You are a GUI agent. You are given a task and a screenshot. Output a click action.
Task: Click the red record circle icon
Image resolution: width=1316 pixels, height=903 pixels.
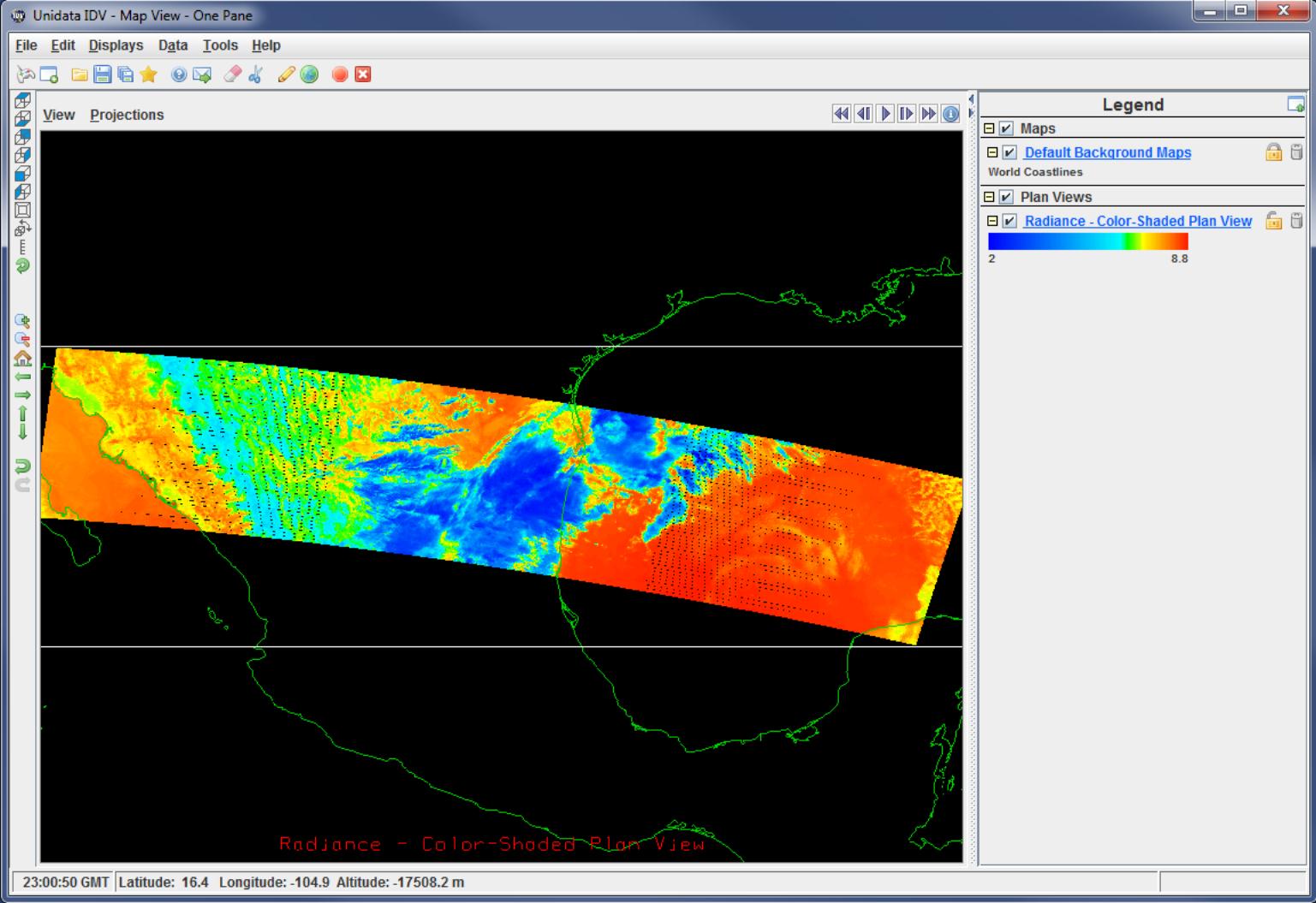pos(340,74)
